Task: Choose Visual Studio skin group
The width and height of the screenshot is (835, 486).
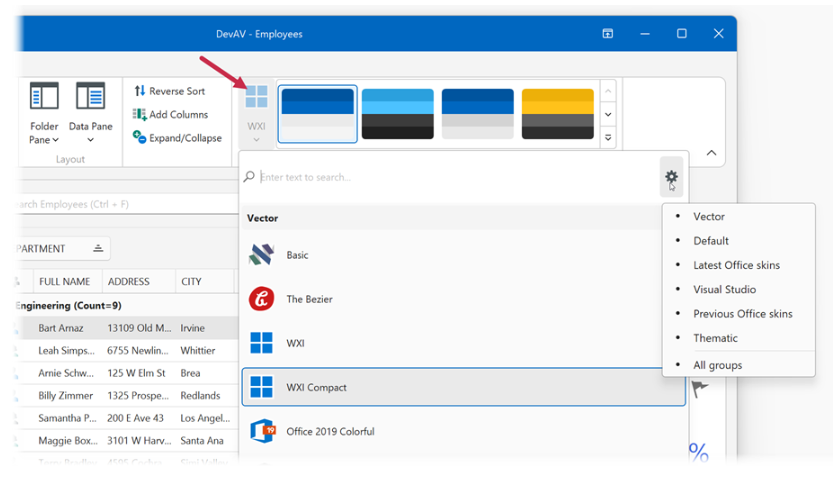Action: [x=739, y=290]
